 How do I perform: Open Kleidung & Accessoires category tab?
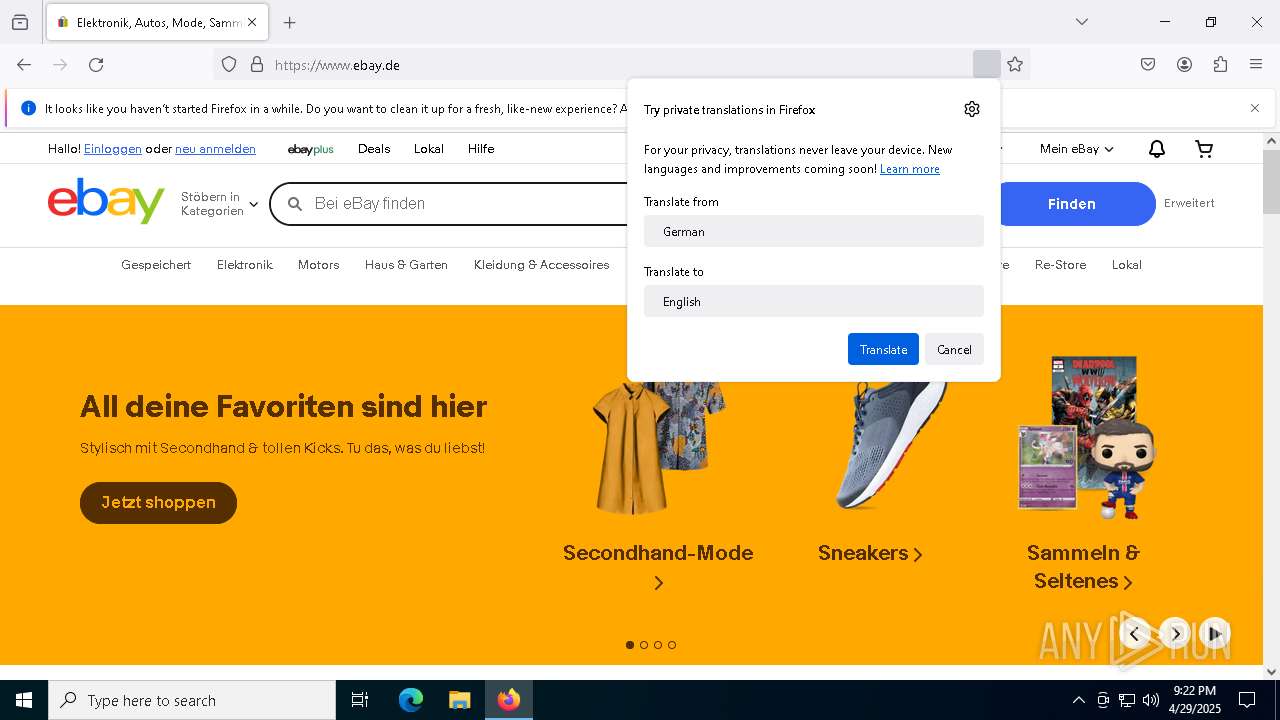pyautogui.click(x=541, y=265)
